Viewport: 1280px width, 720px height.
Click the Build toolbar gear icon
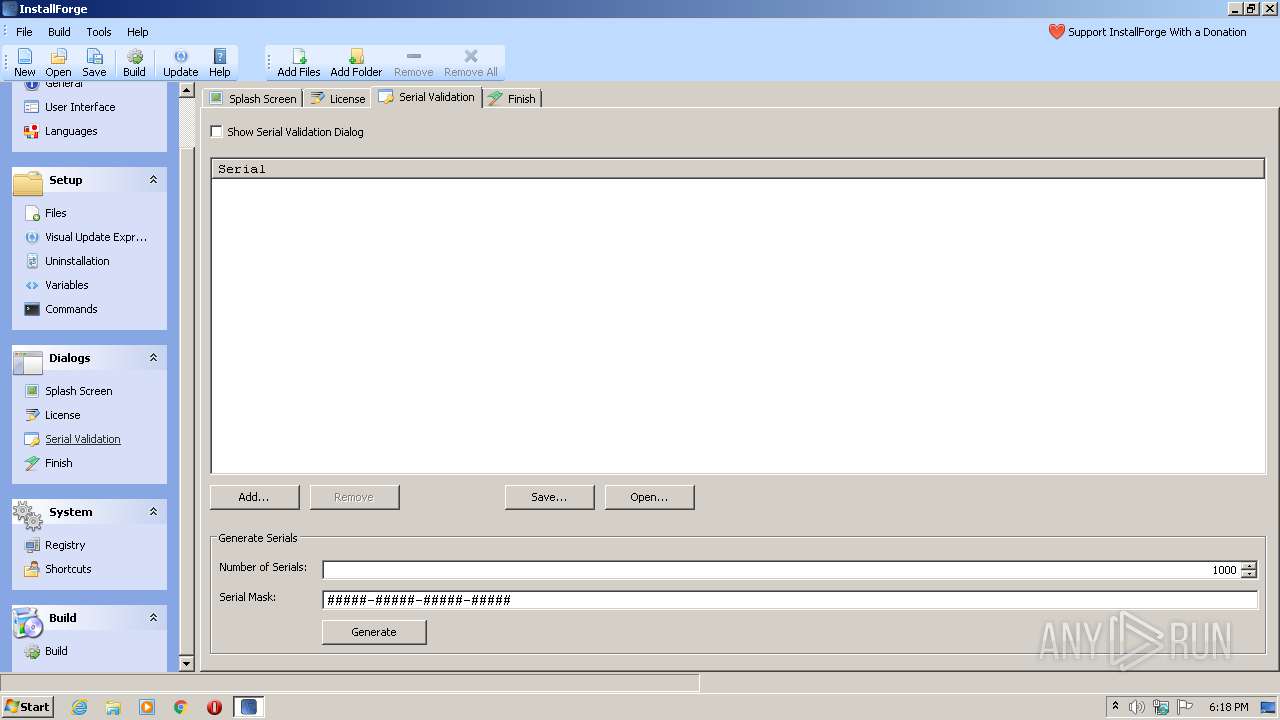[x=134, y=57]
